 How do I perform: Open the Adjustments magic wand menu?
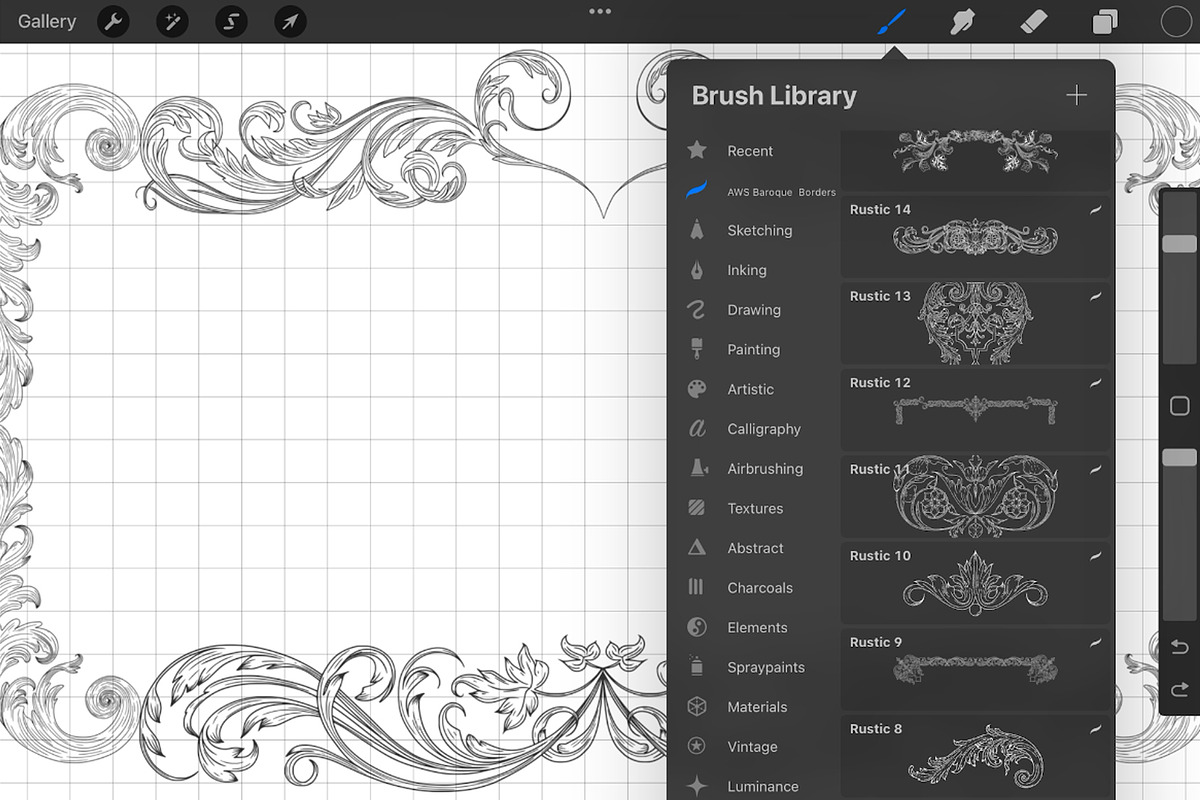click(x=172, y=21)
